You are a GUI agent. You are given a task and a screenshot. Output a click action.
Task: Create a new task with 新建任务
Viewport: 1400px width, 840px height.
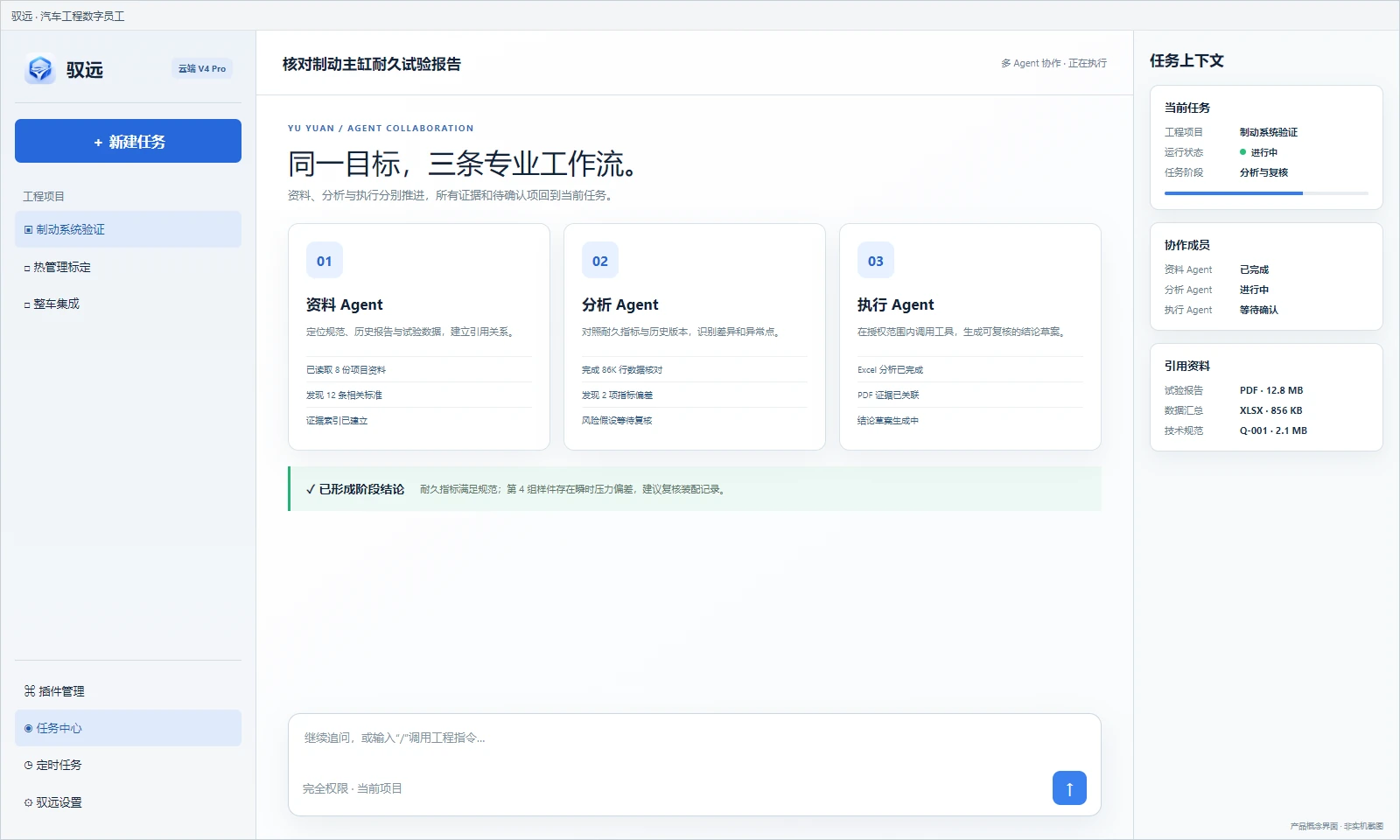coord(128,141)
